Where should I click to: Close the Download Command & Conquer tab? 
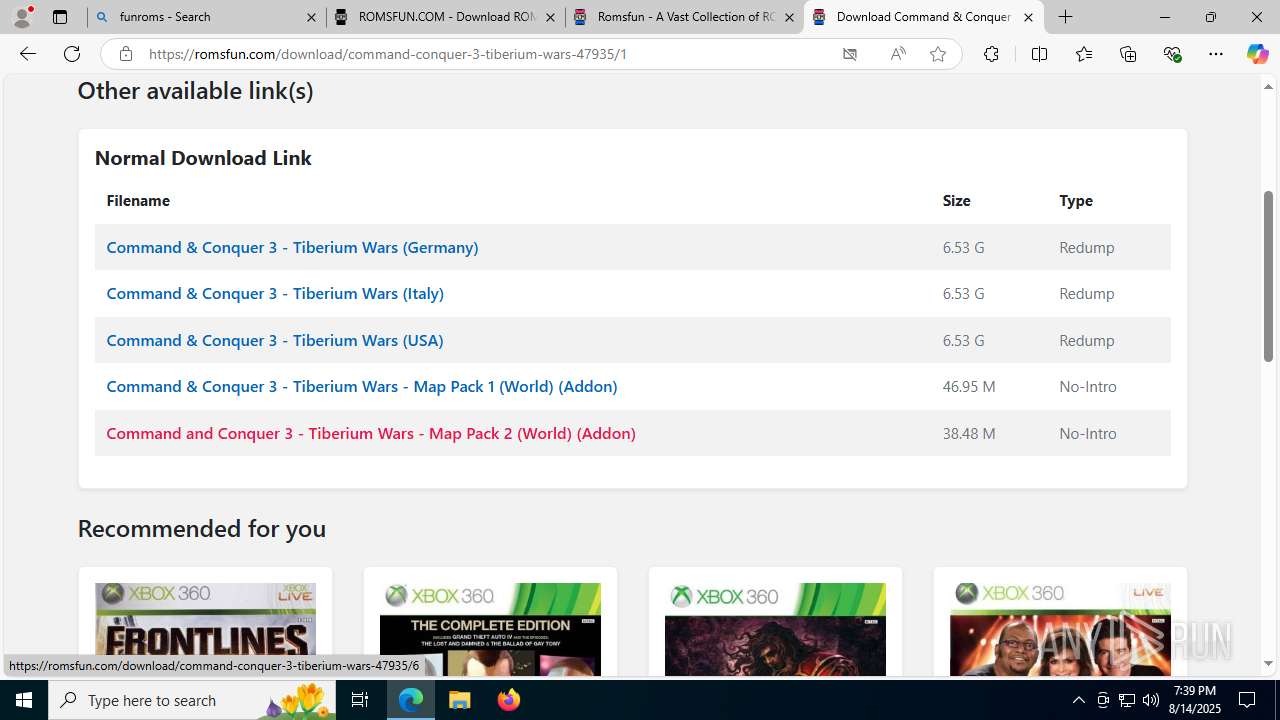[1028, 17]
